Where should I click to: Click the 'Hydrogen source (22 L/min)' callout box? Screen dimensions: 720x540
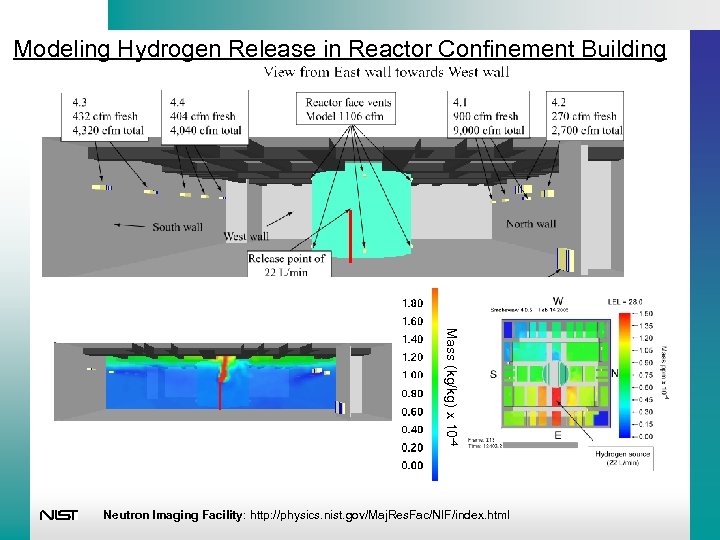tap(622, 458)
